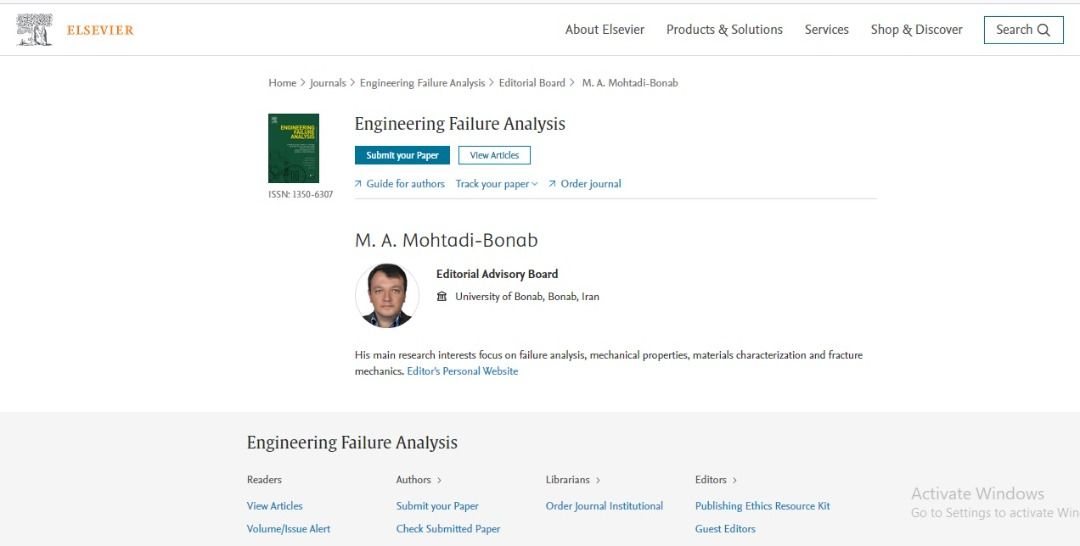Open the Order journal link
Screen dimensions: 1080x546
pos(585,184)
